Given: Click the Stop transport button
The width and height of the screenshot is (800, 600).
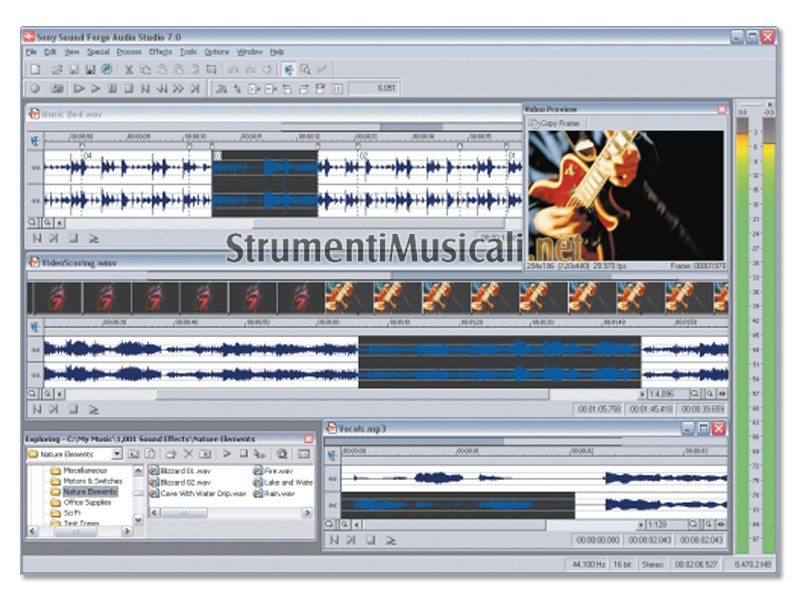Looking at the screenshot, I should pyautogui.click(x=128, y=89).
